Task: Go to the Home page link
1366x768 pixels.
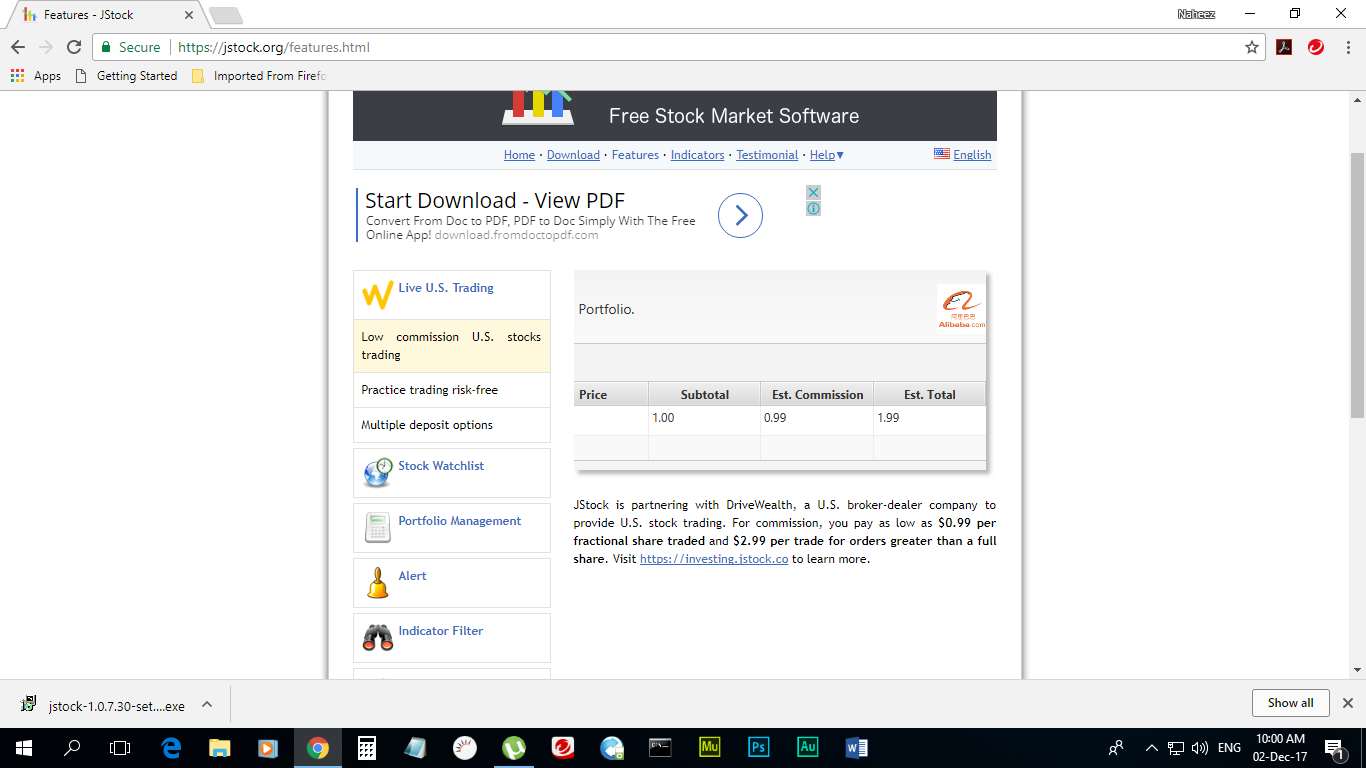Action: pyautogui.click(x=519, y=155)
